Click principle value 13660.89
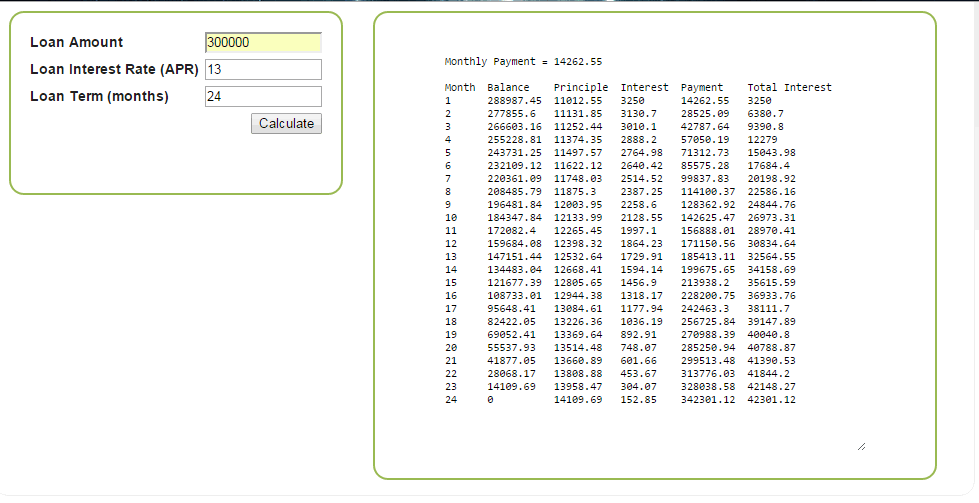Image resolution: width=979 pixels, height=503 pixels. 578,361
